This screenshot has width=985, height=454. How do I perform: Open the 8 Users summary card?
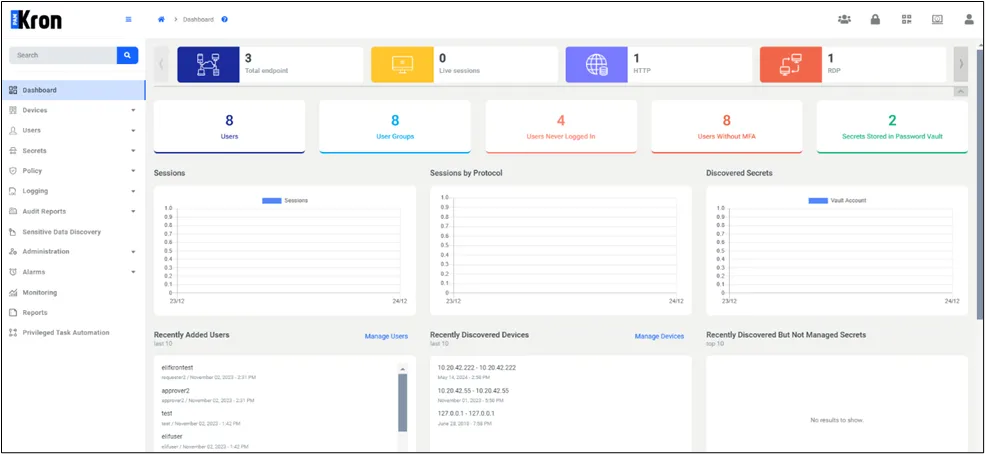point(229,126)
